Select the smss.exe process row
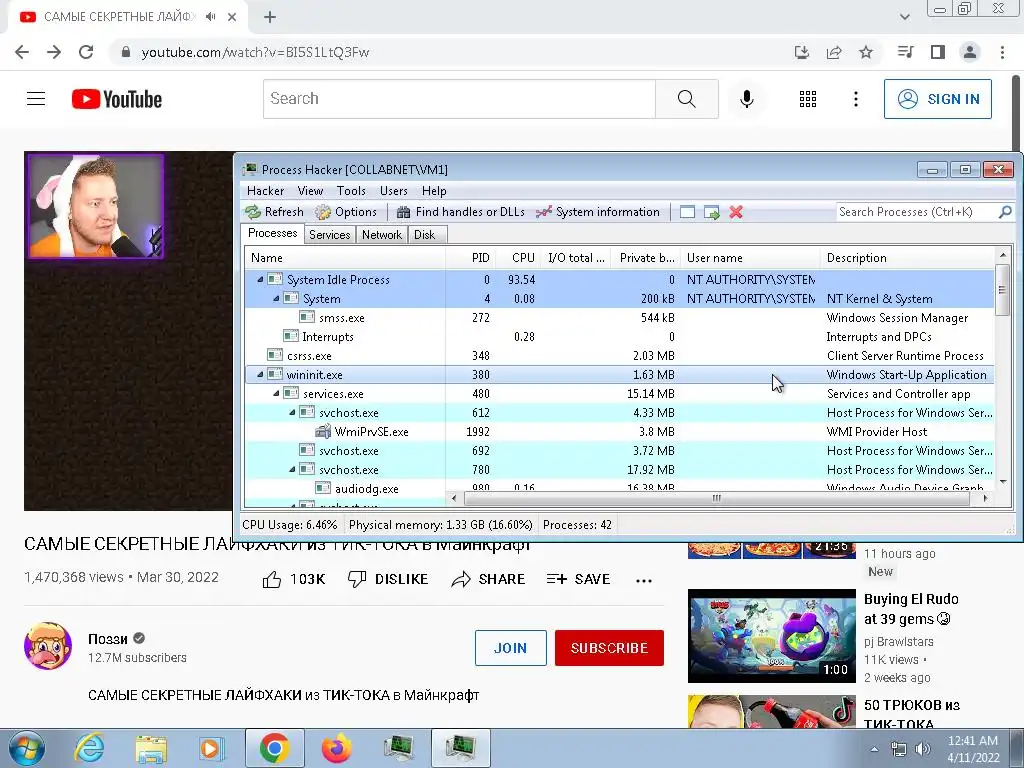 pos(619,317)
